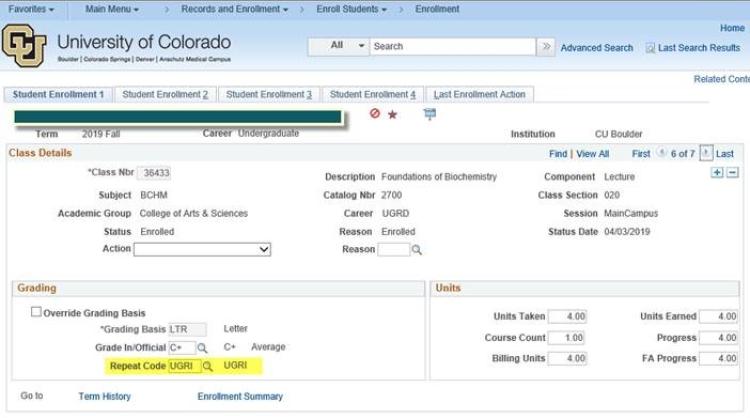The width and height of the screenshot is (750, 418).
Task: Click the Catalog Nbr value 2700
Action: click(391, 195)
